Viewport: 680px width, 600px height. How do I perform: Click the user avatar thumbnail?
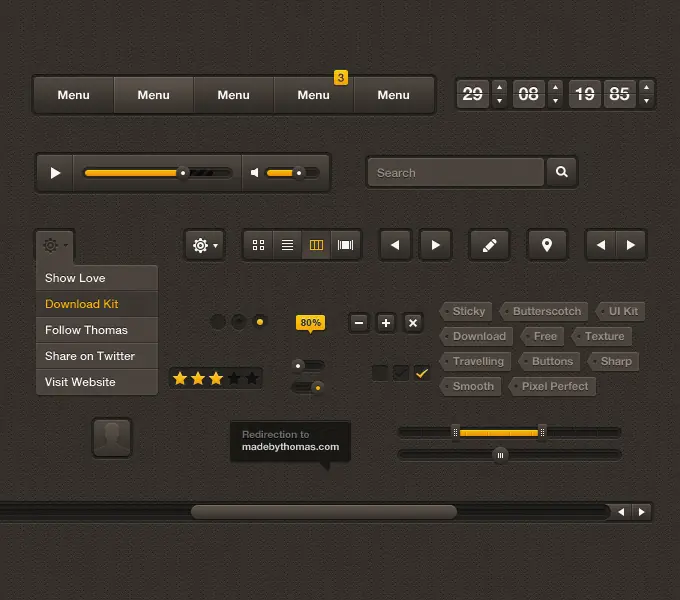[112, 438]
